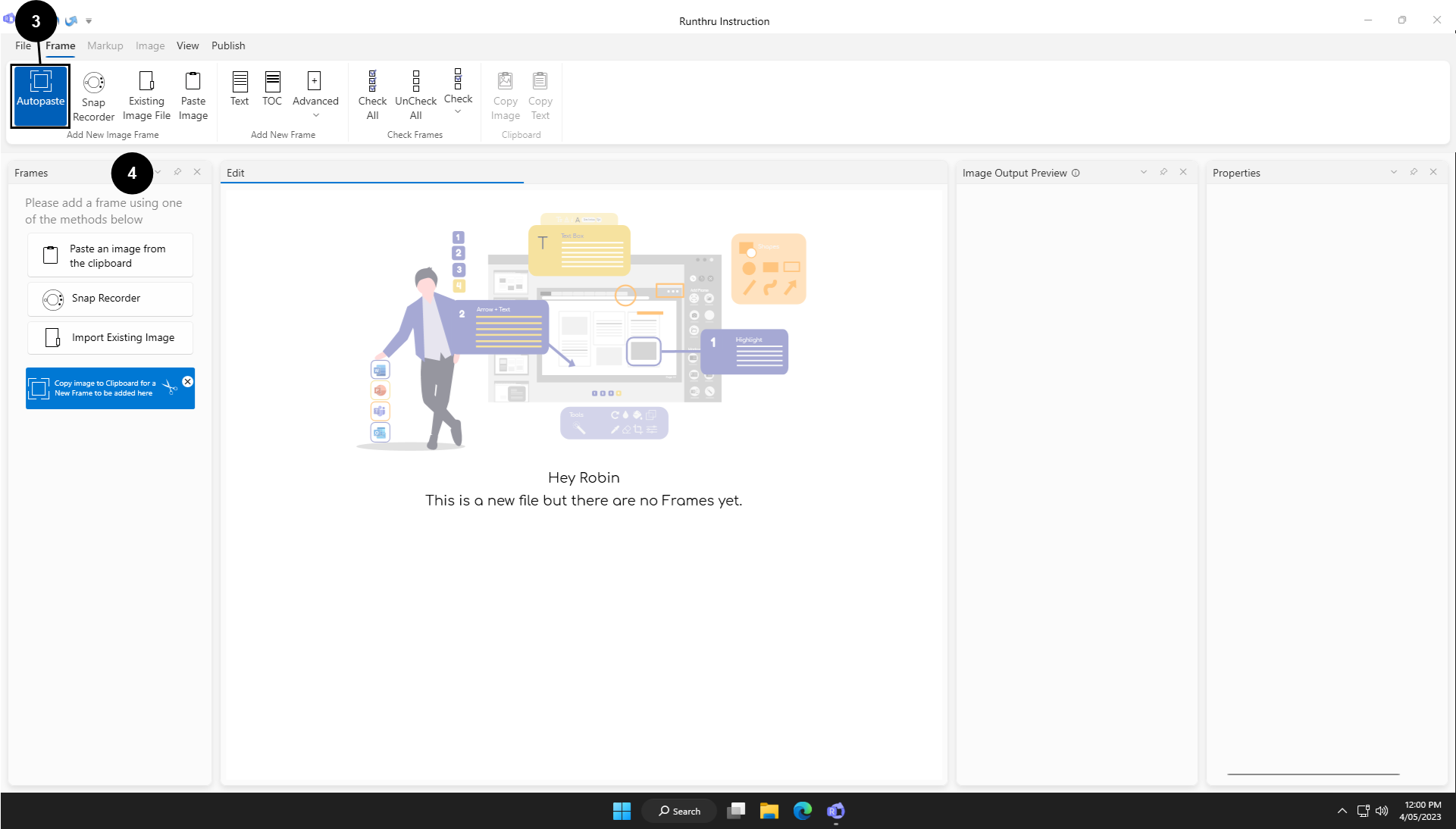The image size is (1456, 829).
Task: Open Image Output Preview panel options chevron
Action: tap(1144, 172)
